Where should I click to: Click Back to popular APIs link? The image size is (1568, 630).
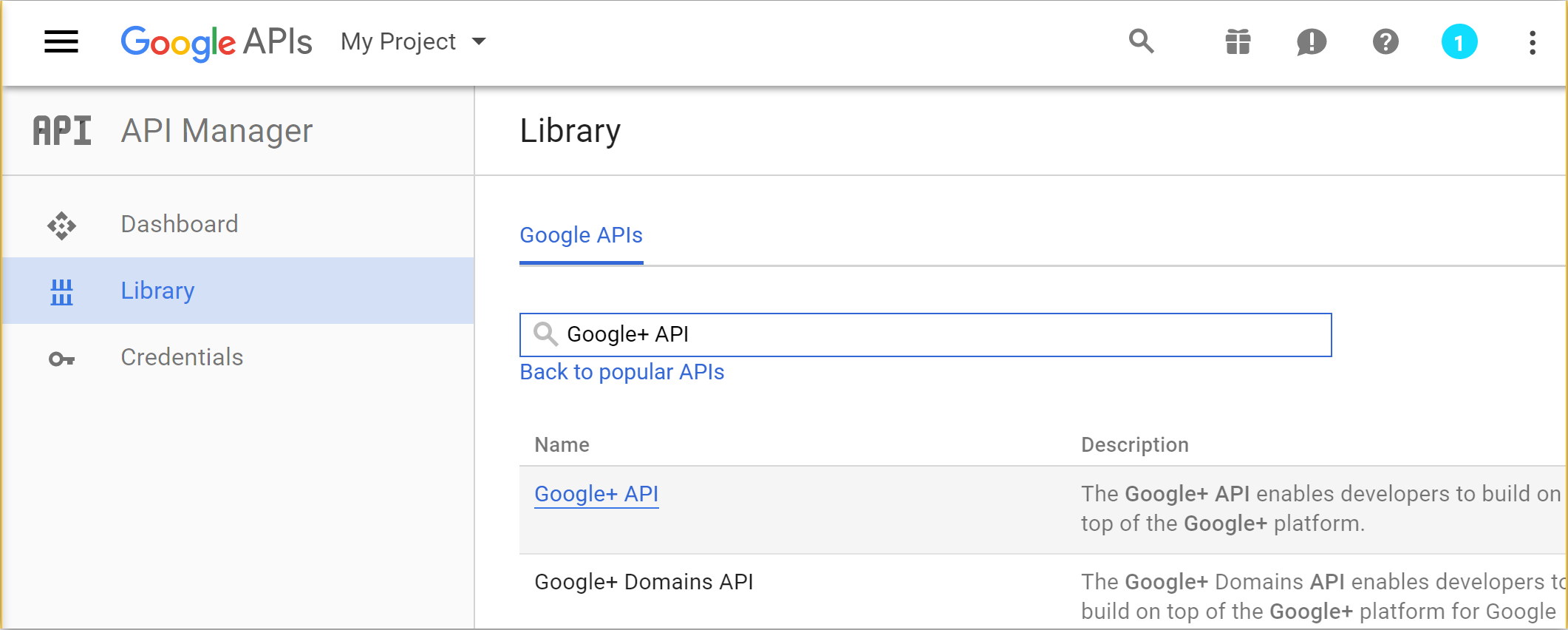click(622, 372)
